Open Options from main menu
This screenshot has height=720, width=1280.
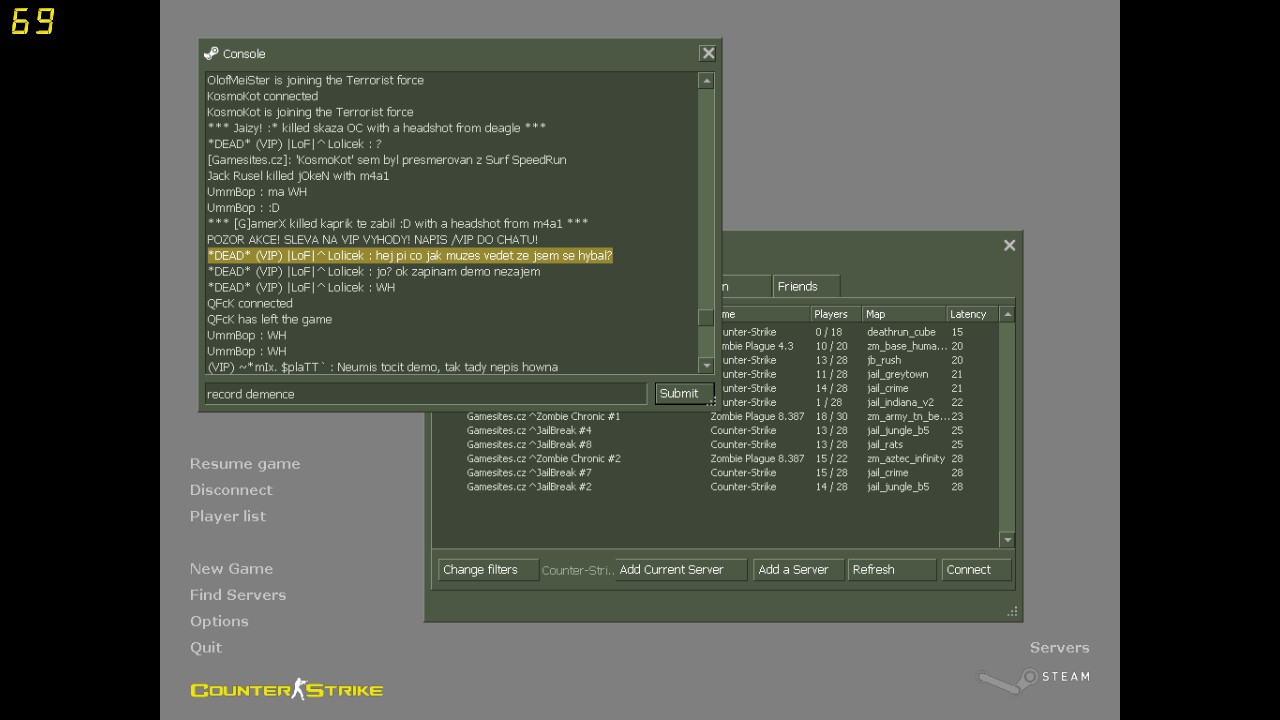[x=219, y=621]
